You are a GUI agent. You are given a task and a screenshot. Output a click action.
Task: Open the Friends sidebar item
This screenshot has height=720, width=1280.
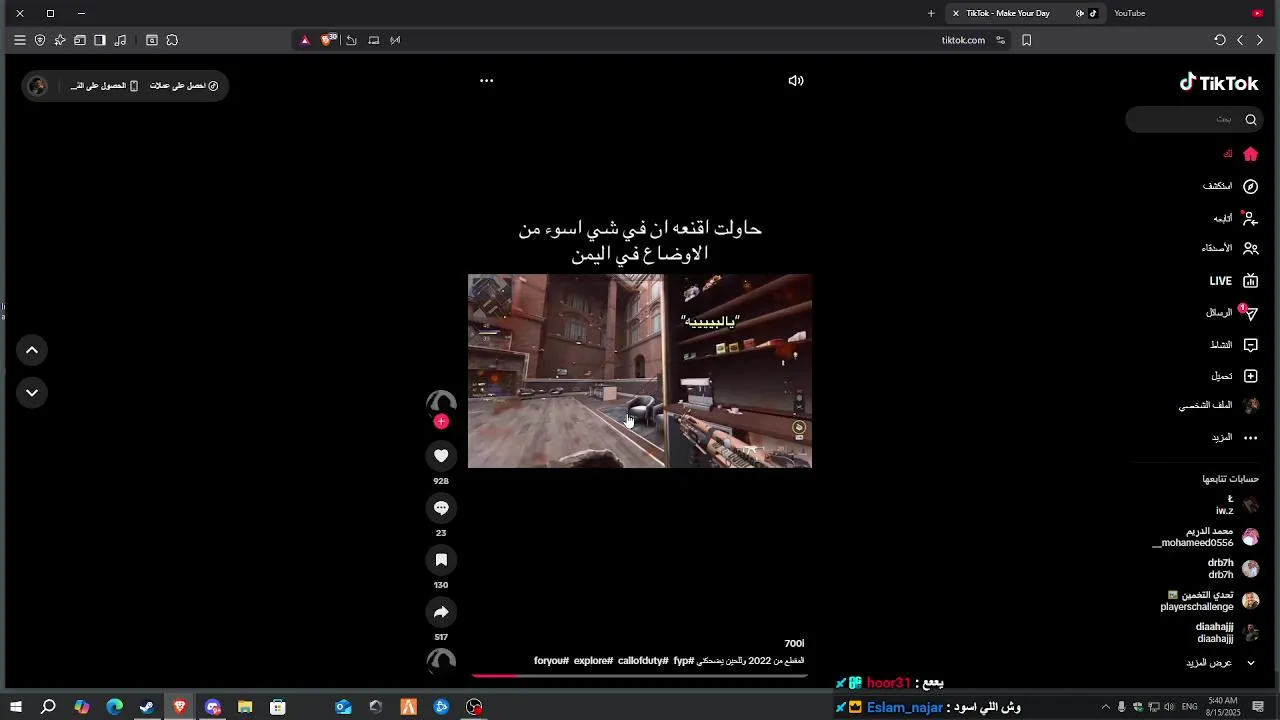[1231, 248]
